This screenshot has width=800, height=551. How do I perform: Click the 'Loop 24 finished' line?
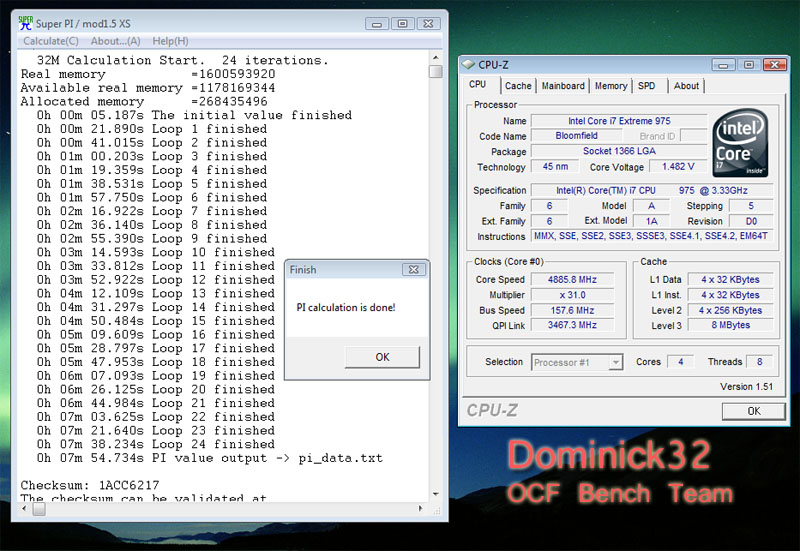[x=156, y=444]
